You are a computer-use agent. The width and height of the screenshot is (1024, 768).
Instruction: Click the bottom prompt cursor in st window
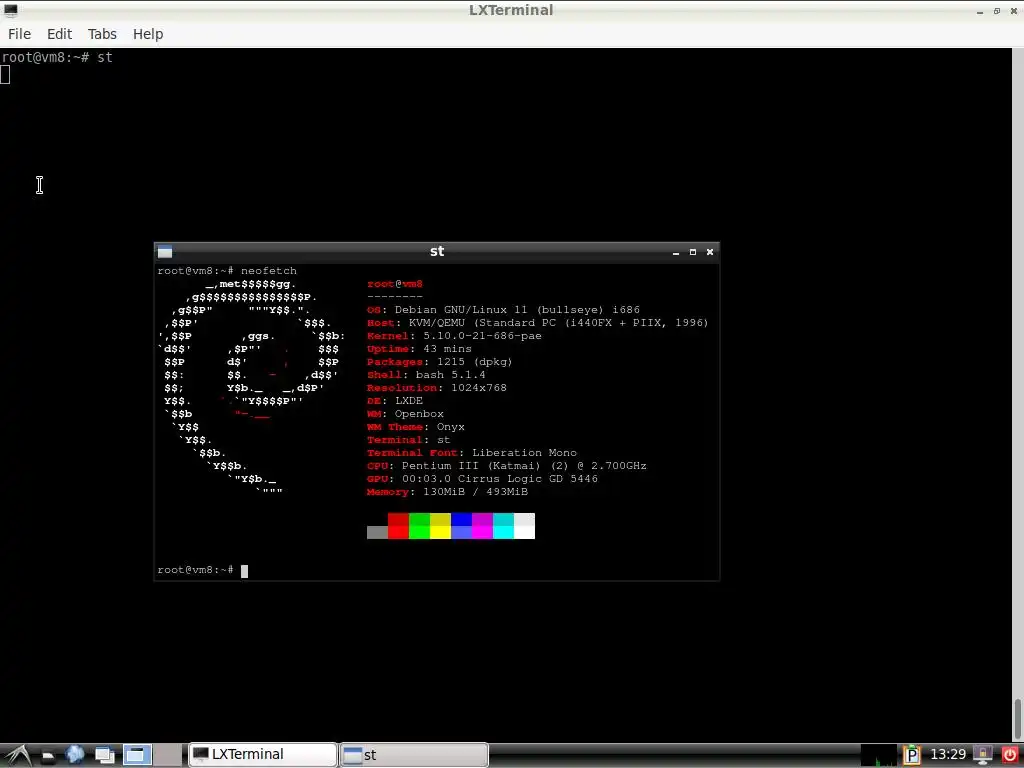[244, 571]
